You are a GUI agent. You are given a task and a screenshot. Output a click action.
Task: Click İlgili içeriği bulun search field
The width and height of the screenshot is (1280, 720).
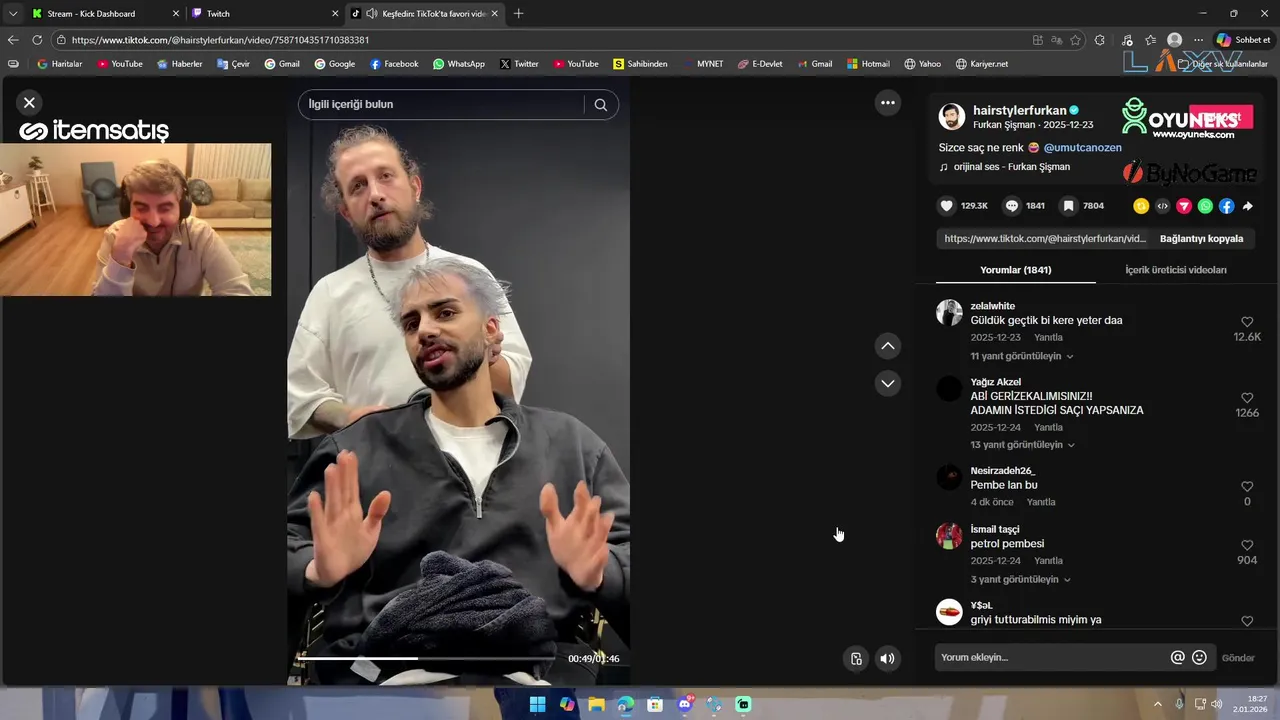pos(441,104)
